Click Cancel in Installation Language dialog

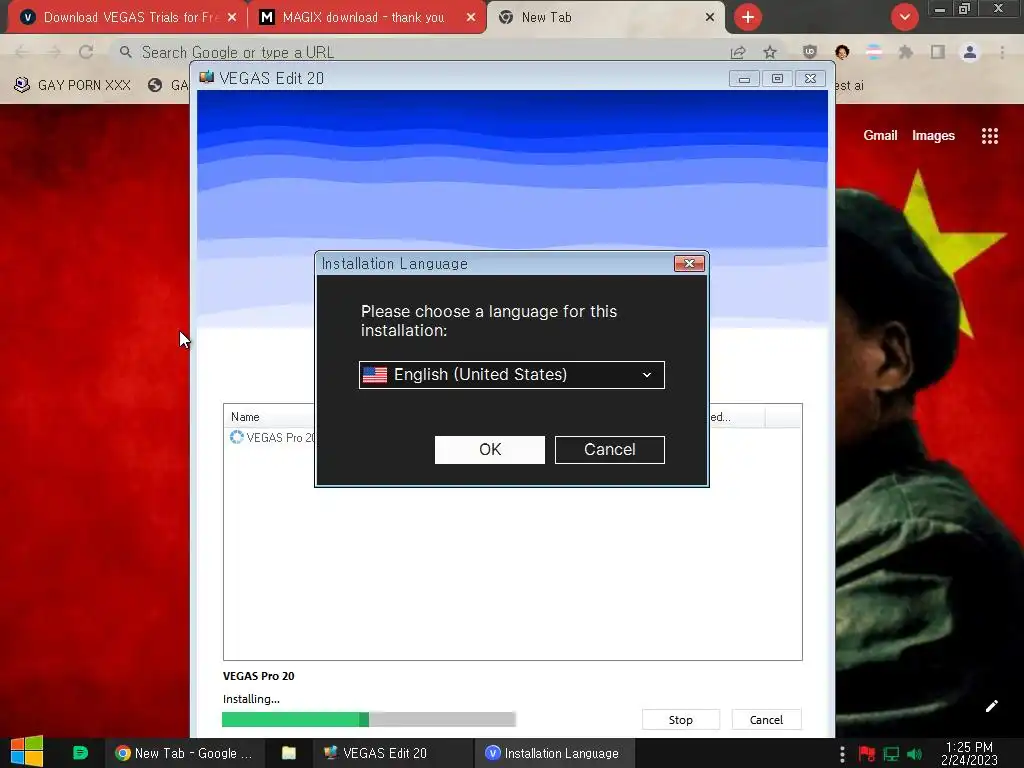coord(609,450)
